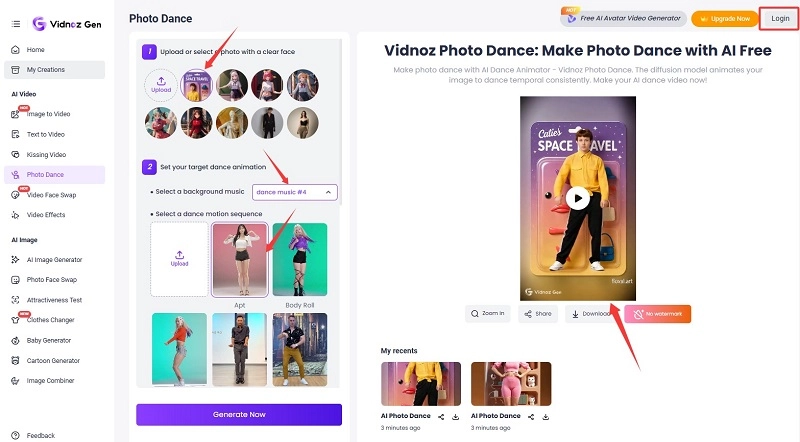Image resolution: width=800 pixels, height=442 pixels.
Task: Open the first recent AI Photo Dance thumbnail
Action: pos(421,384)
